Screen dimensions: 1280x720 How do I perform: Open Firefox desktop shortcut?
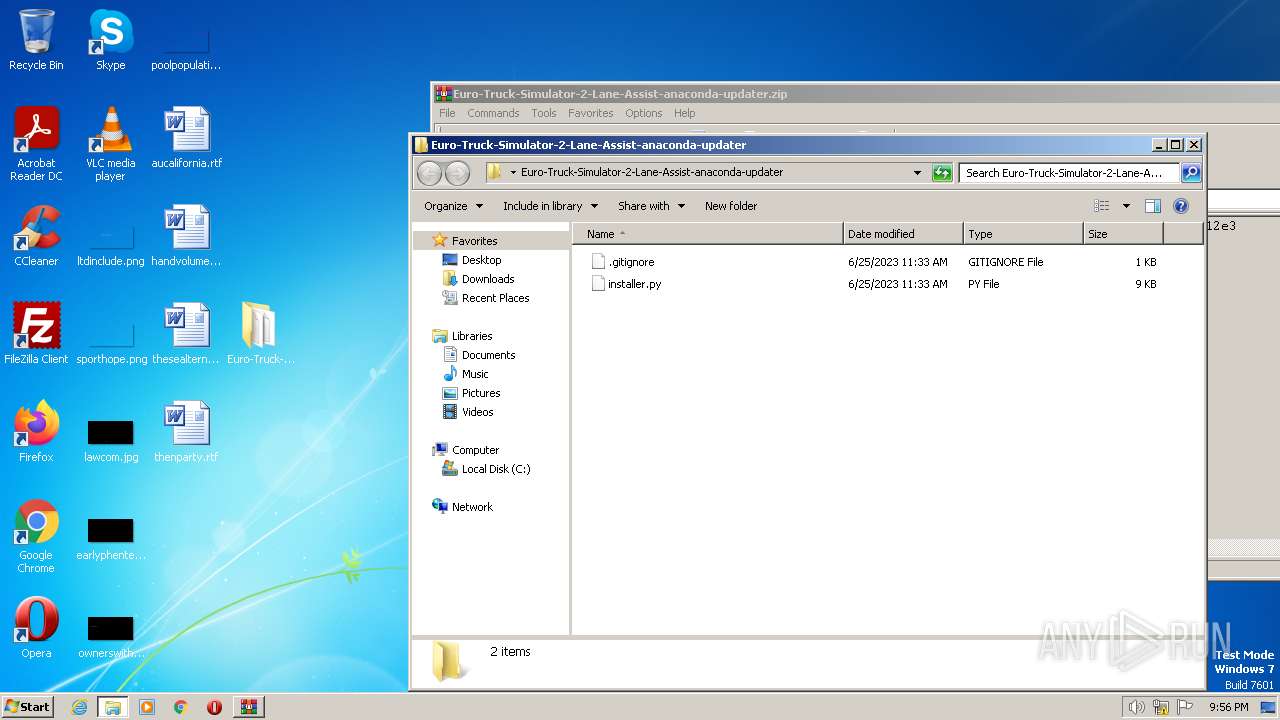tap(36, 432)
